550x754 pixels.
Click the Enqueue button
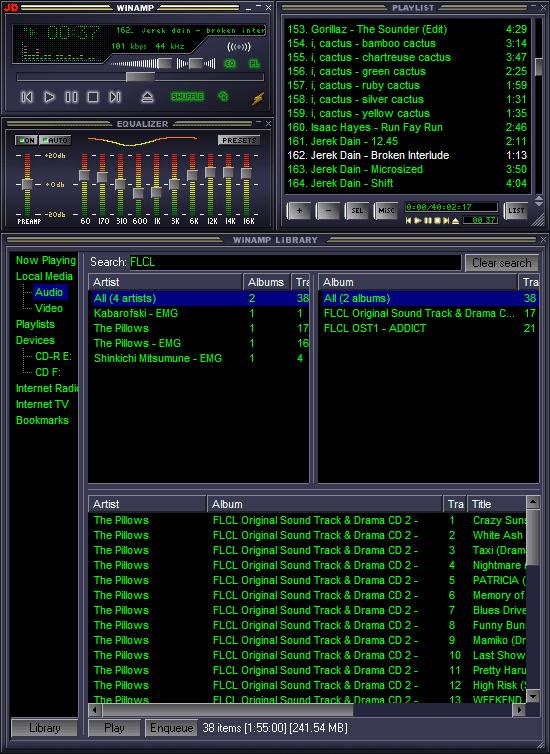pos(171,728)
